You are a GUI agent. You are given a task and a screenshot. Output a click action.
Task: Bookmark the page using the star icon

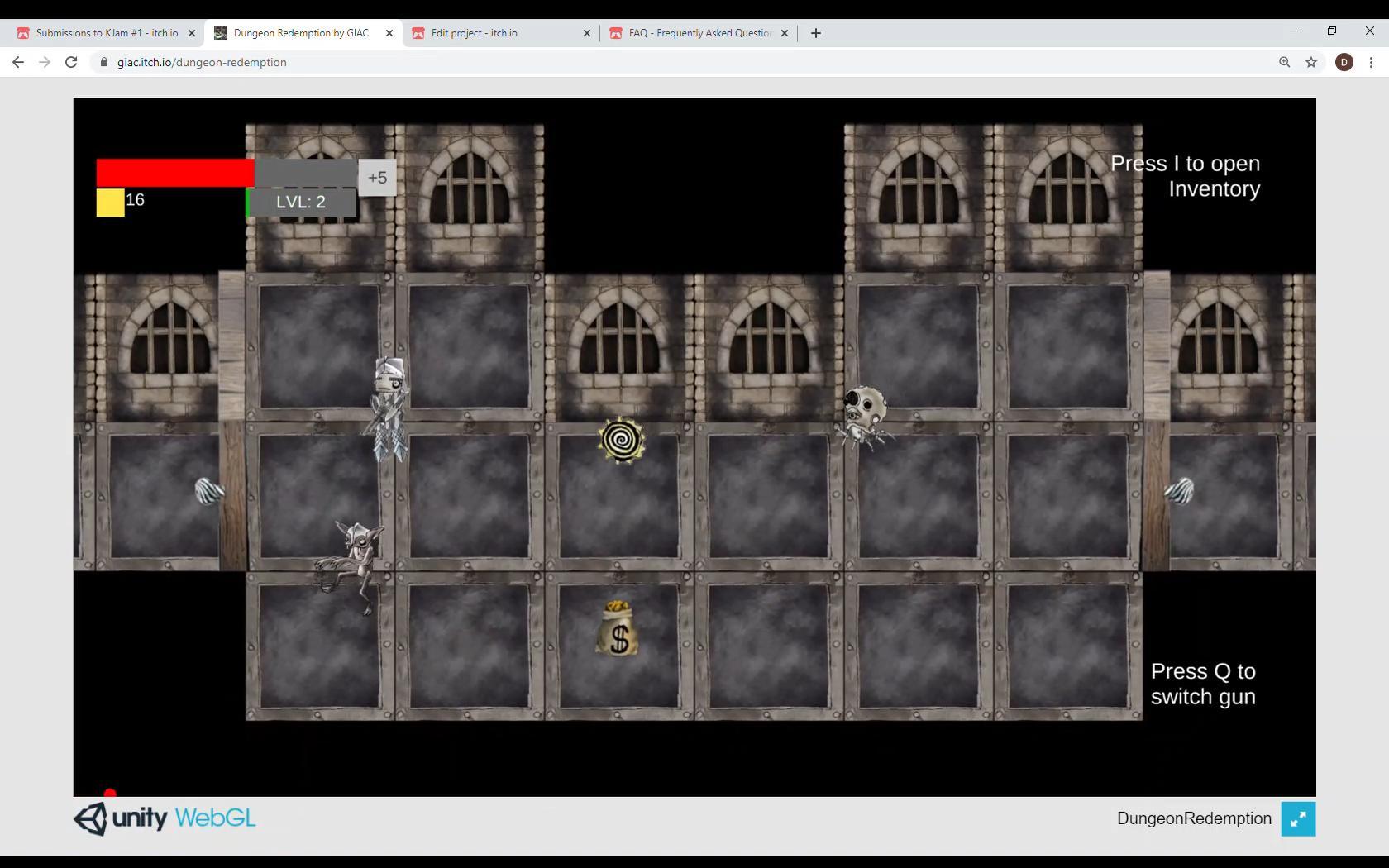tap(1310, 62)
